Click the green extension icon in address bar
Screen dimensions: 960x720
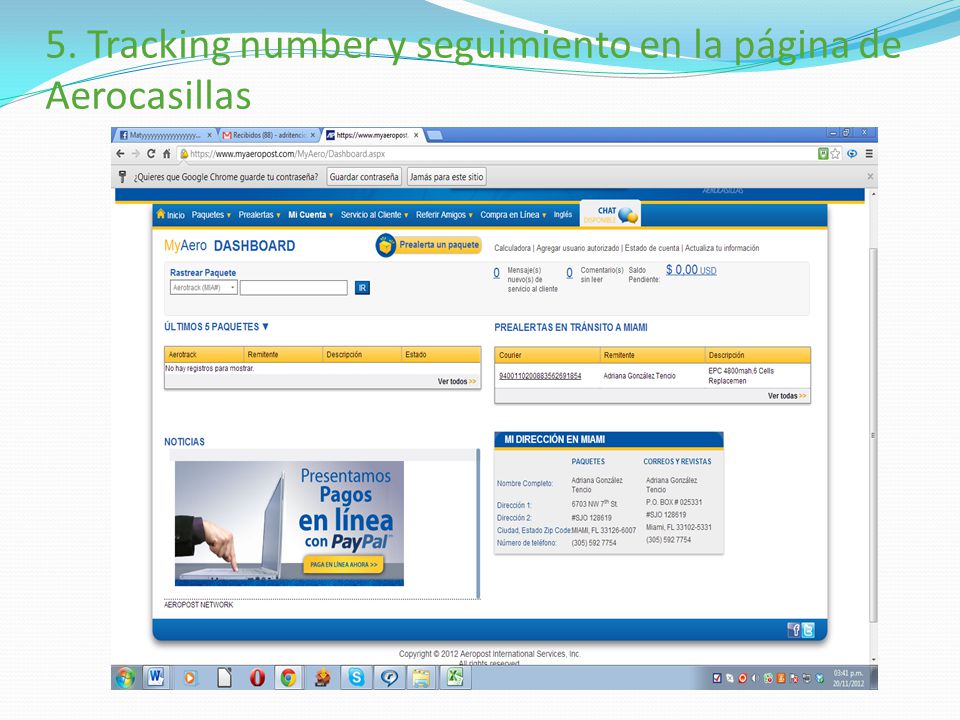[823, 154]
